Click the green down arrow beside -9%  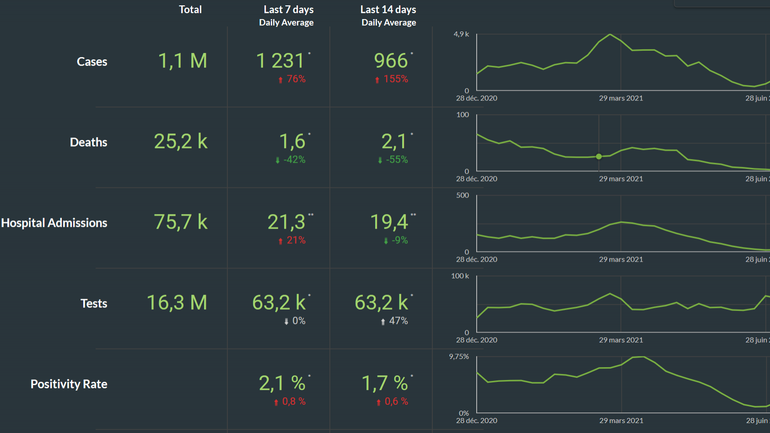(x=383, y=241)
